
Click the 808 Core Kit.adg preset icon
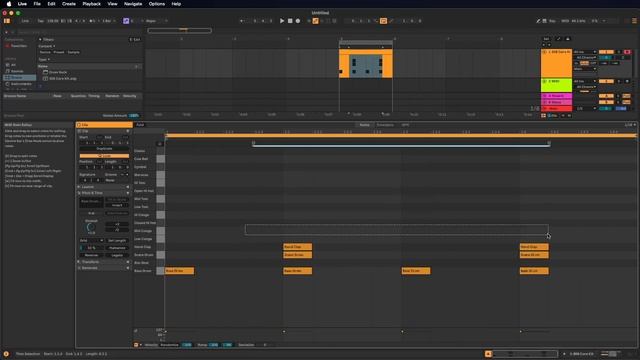point(45,78)
